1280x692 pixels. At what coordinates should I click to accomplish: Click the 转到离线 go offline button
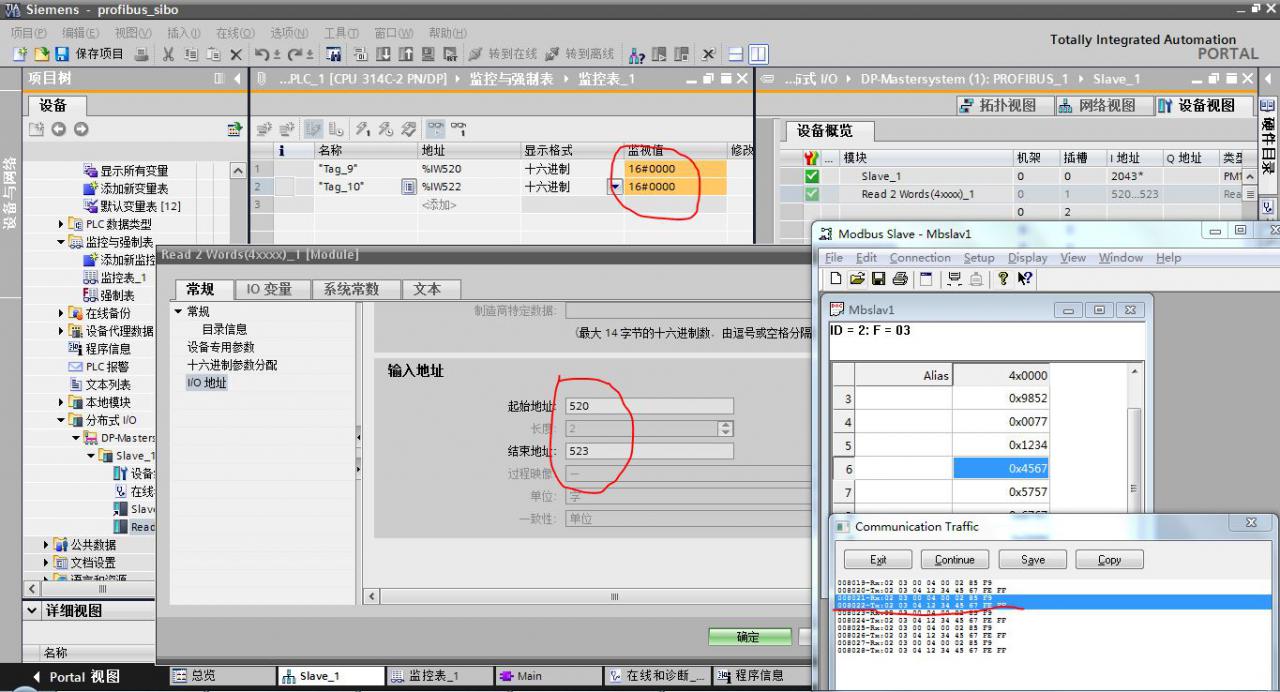point(579,54)
